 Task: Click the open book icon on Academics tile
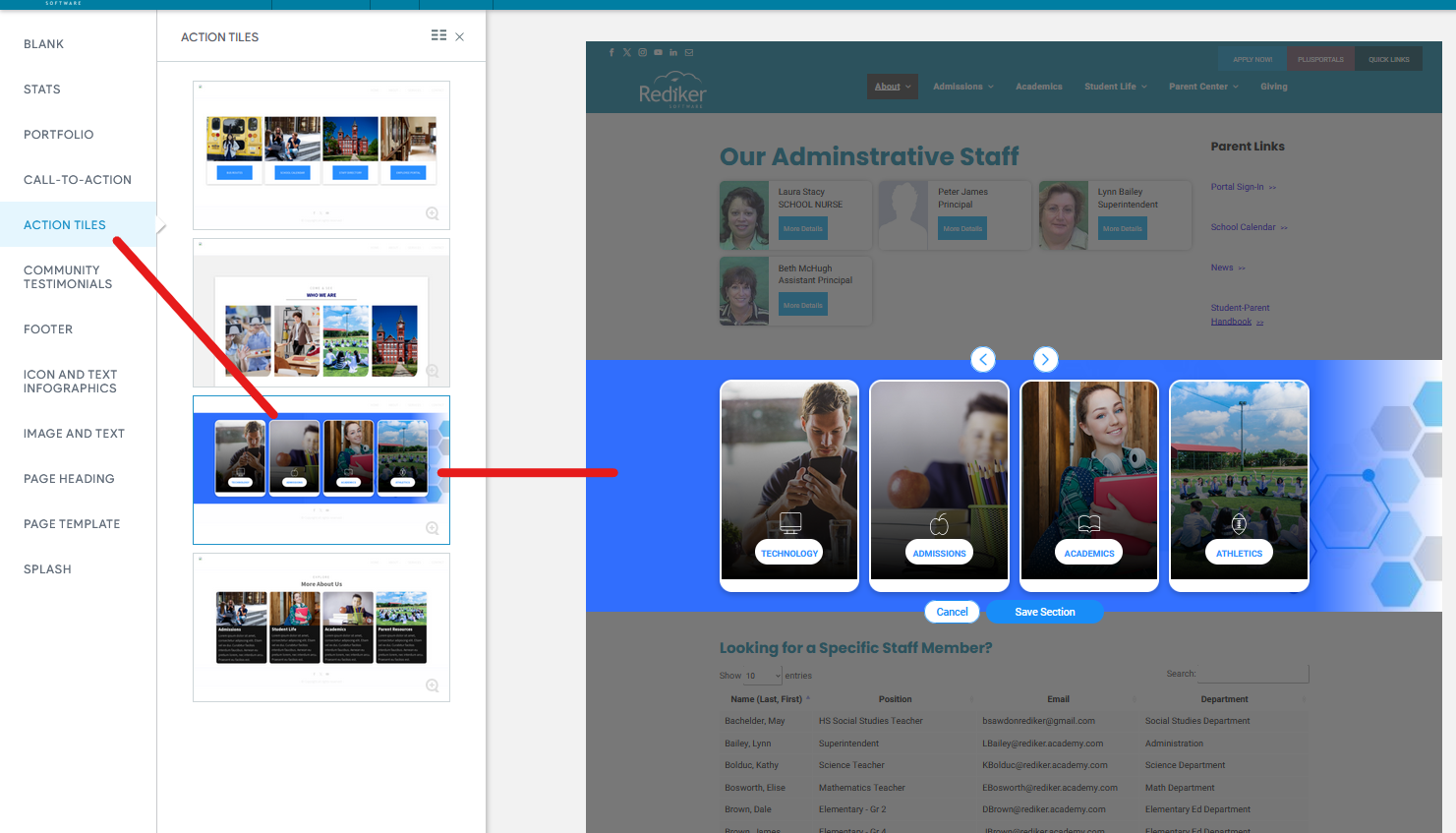point(1089,523)
